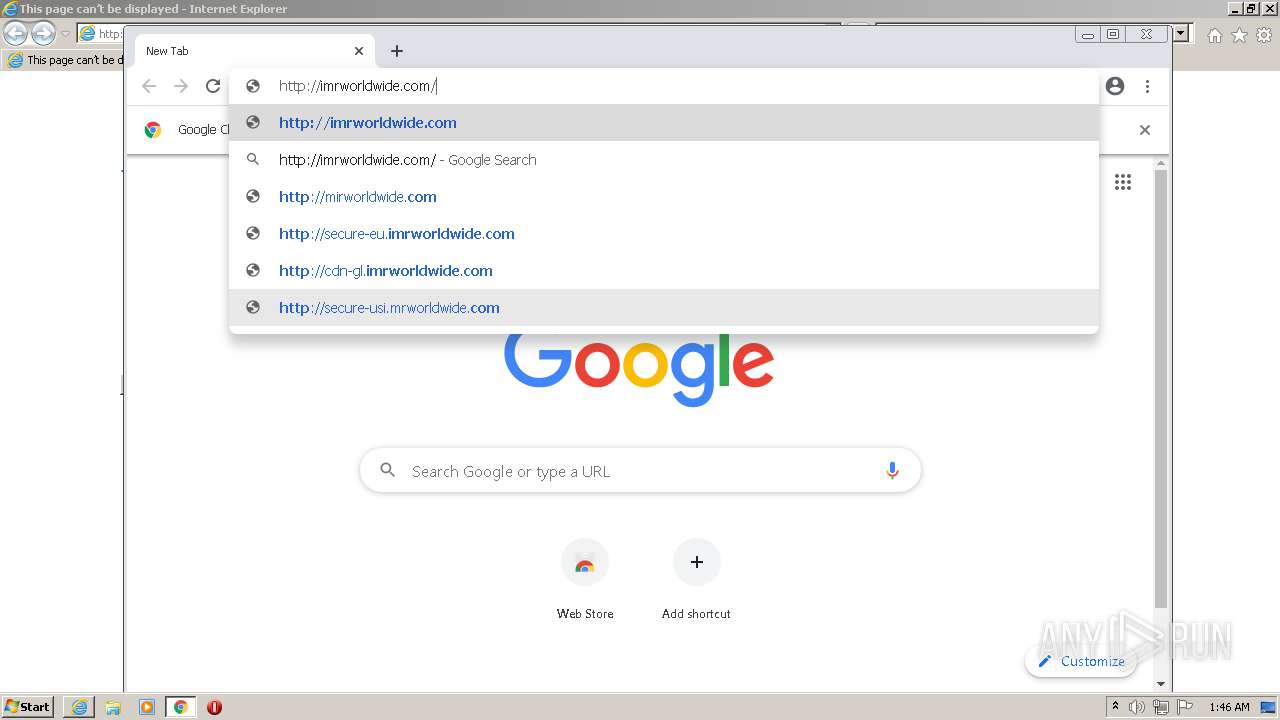Select the Internet Explorer page tab

click(65, 60)
